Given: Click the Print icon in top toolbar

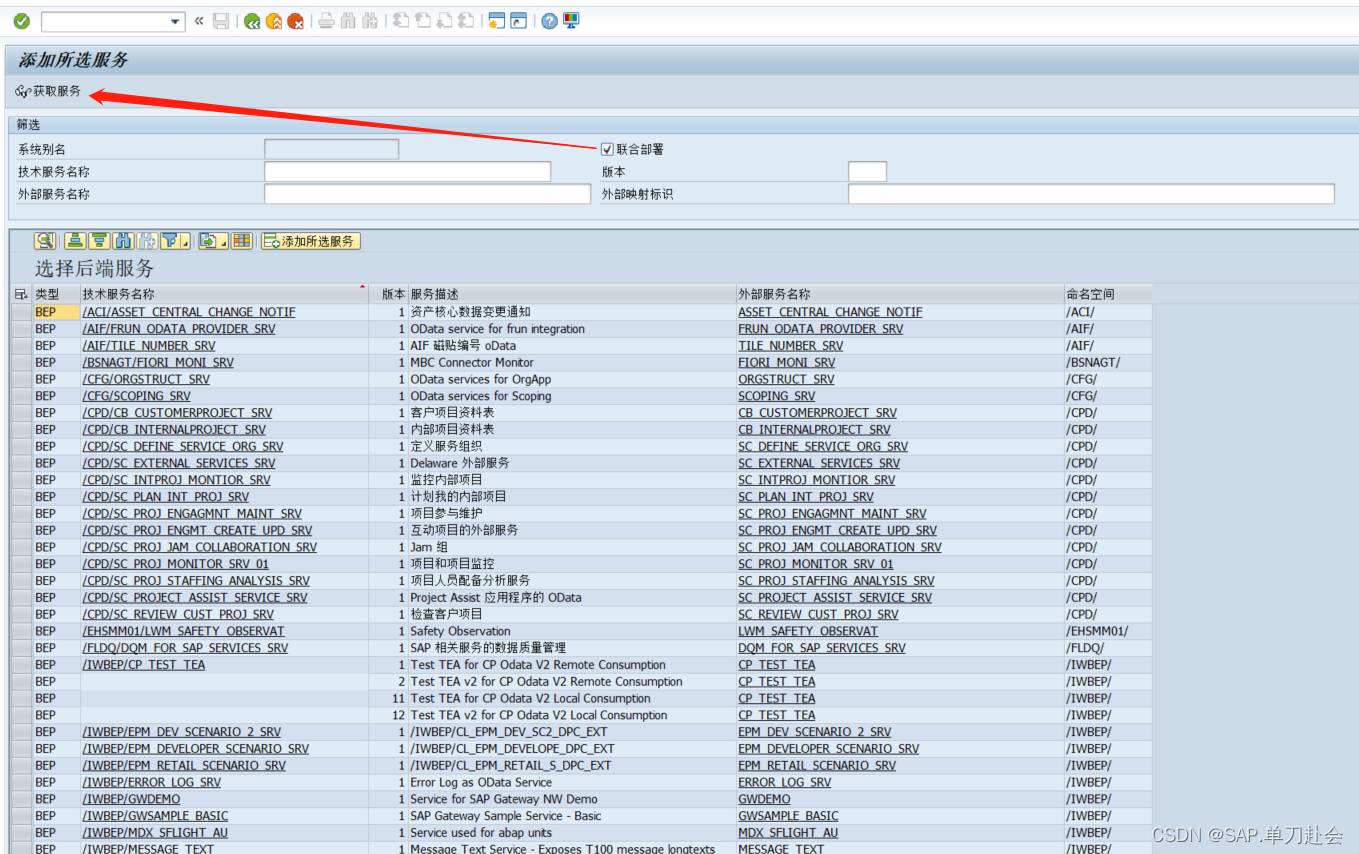Looking at the screenshot, I should click(x=326, y=21).
